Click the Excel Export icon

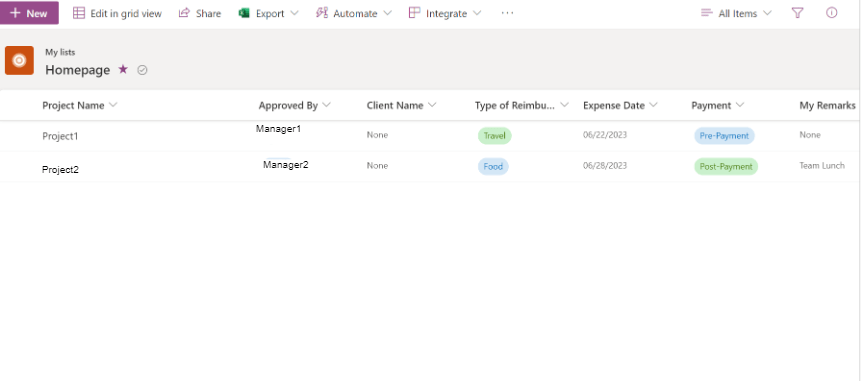(x=244, y=13)
